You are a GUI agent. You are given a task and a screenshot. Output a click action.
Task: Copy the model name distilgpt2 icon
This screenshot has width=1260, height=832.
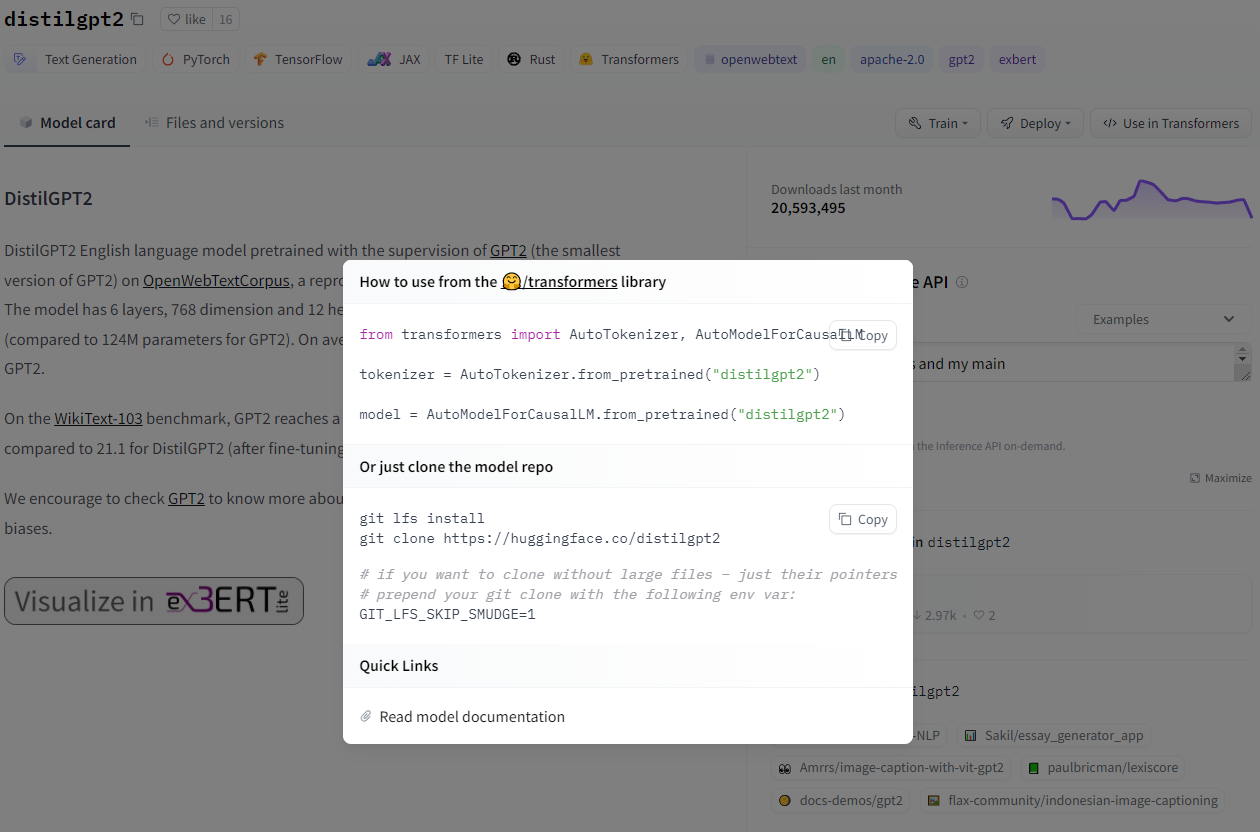pyautogui.click(x=137, y=19)
